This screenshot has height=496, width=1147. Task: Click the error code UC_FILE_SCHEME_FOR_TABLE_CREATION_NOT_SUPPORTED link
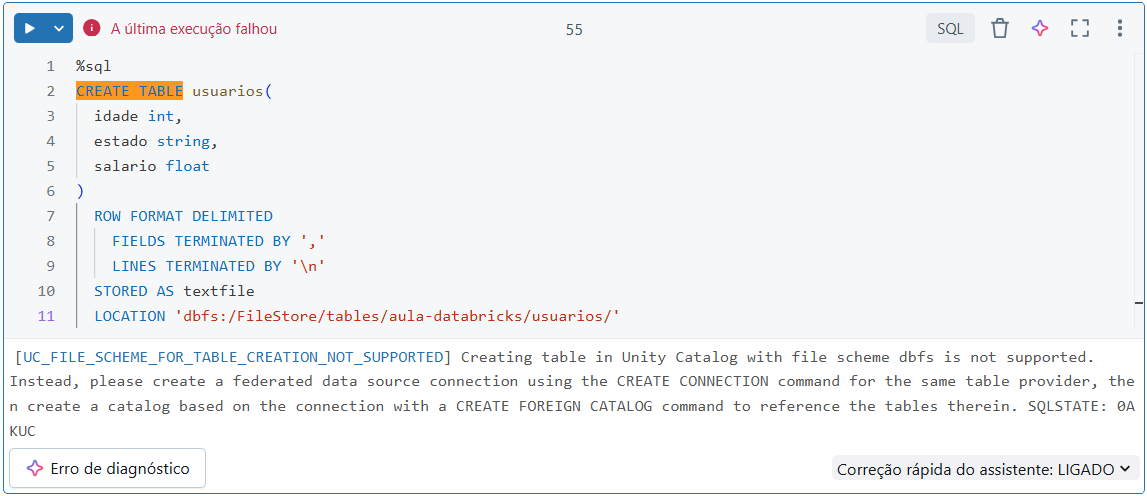233,358
